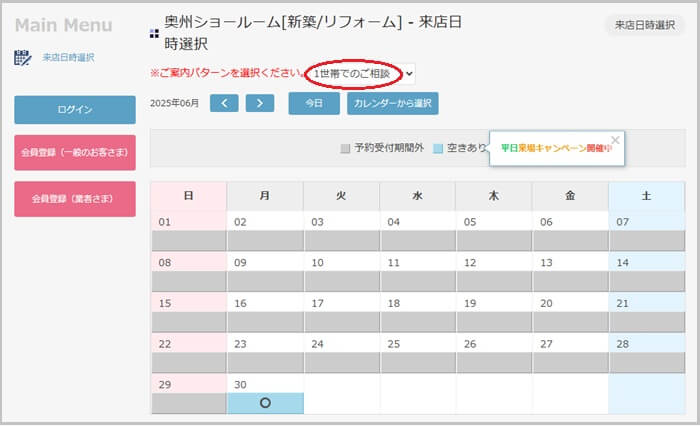Close the weekday campaign tooltip

tap(615, 140)
